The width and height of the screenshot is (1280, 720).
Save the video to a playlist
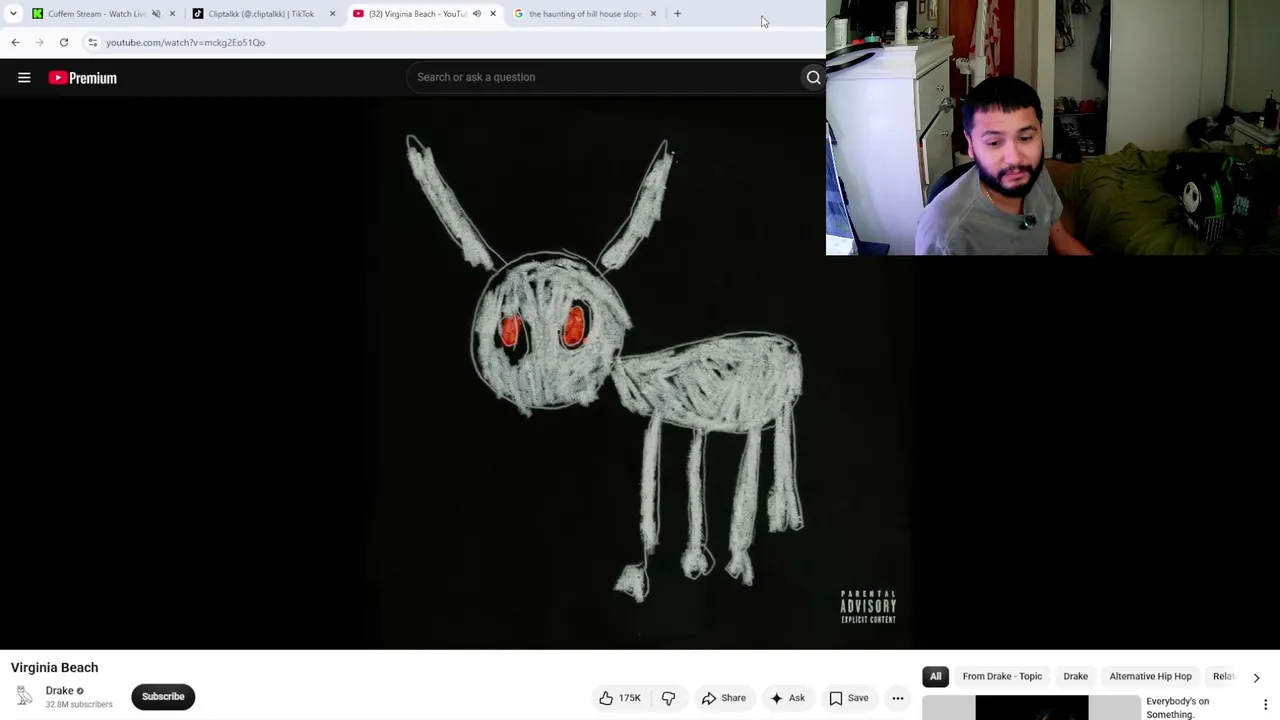(x=848, y=698)
